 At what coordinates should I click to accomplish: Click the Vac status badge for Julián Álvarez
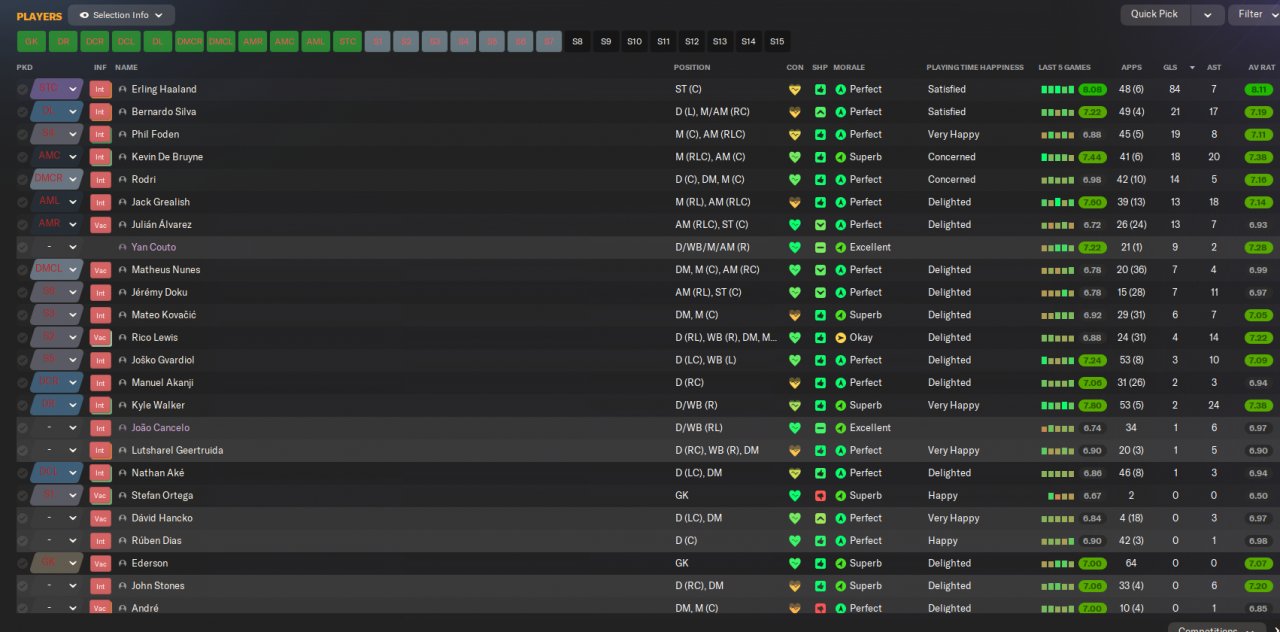[100, 225]
